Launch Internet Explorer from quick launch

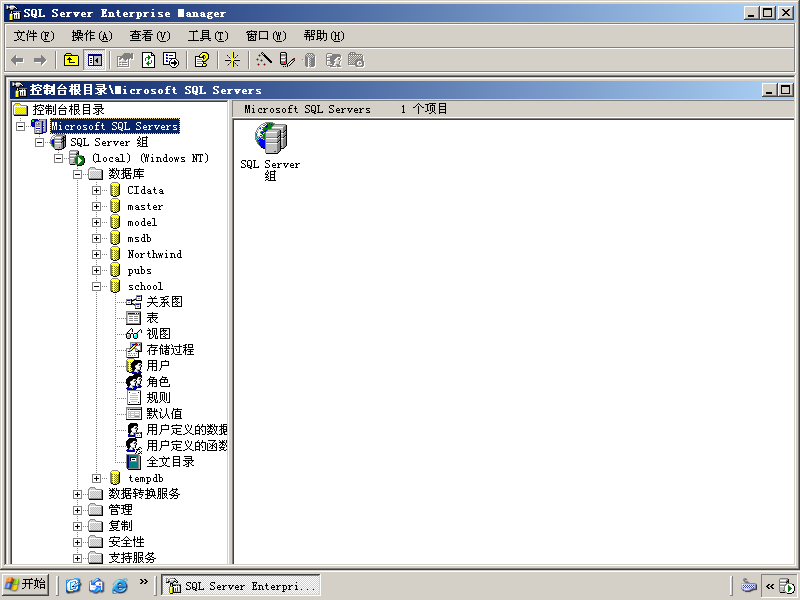[120, 585]
